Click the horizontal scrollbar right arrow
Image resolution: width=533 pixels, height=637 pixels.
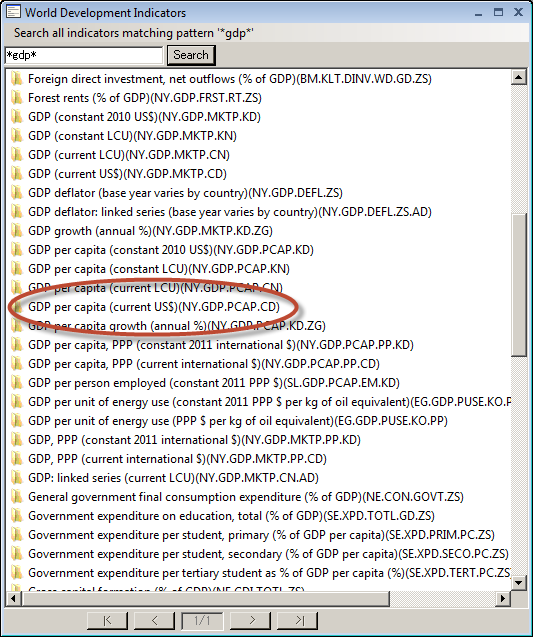coord(503,598)
